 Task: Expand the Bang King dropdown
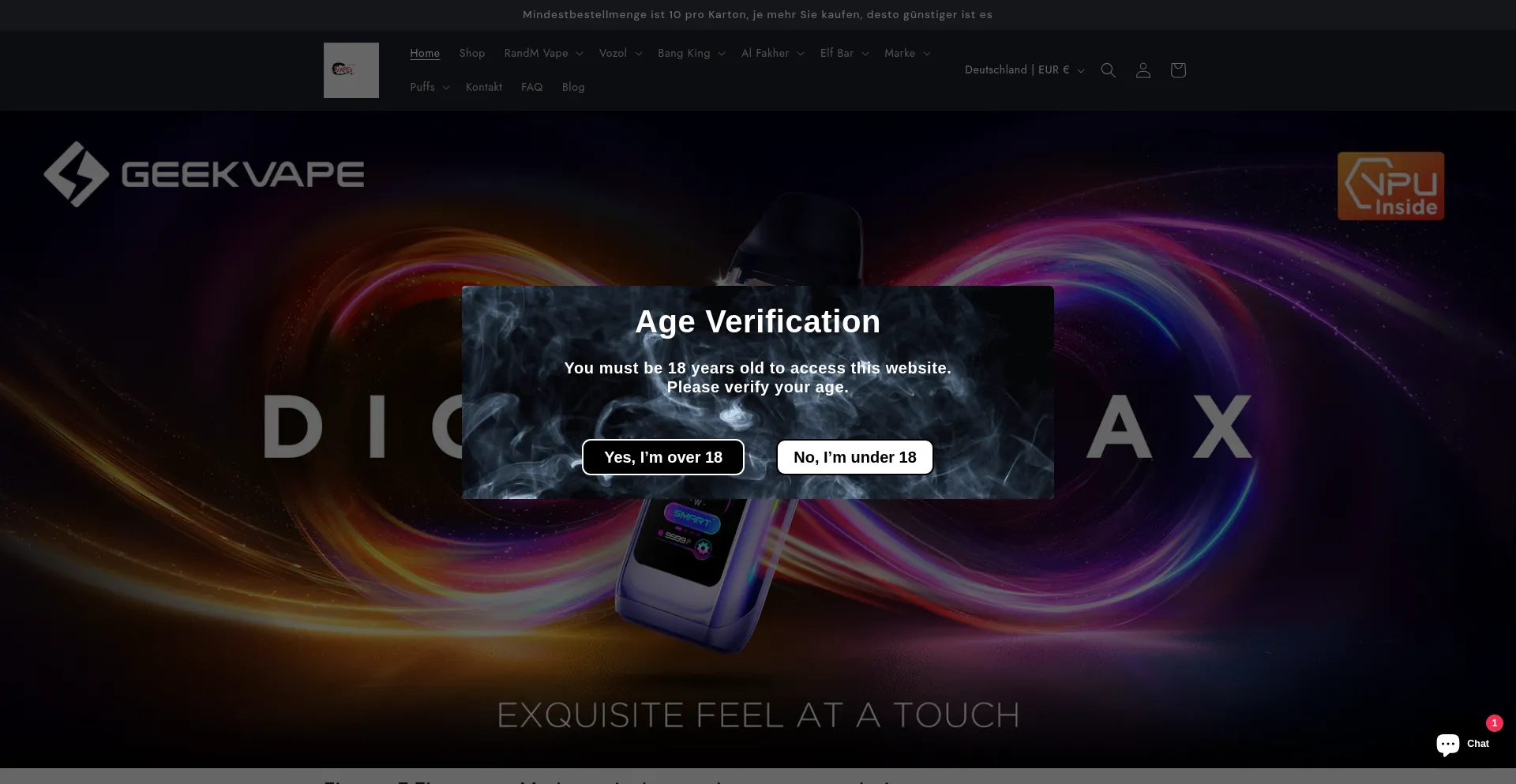coord(691,53)
